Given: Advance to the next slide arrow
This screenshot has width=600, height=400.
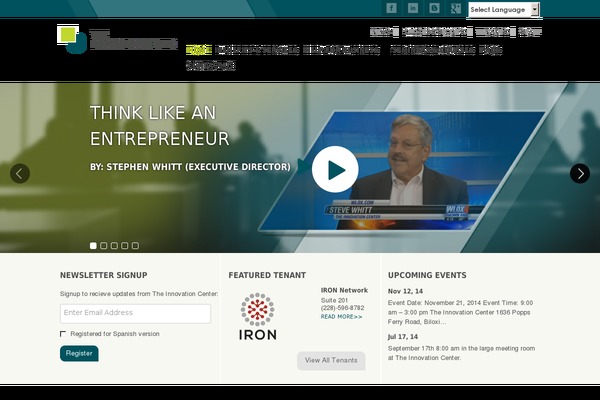Looking at the screenshot, I should 580,173.
